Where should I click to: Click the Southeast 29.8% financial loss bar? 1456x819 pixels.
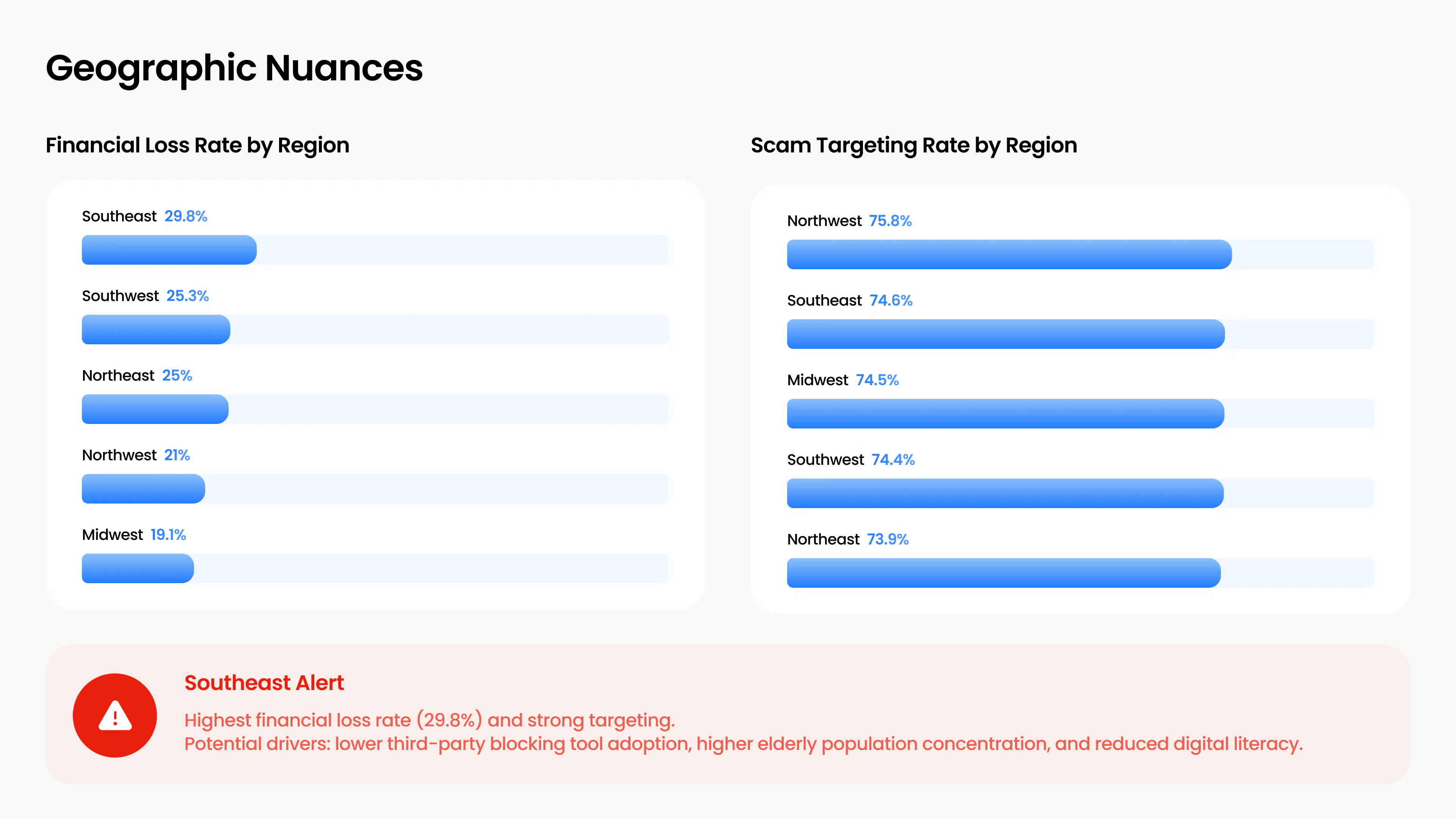coord(169,250)
